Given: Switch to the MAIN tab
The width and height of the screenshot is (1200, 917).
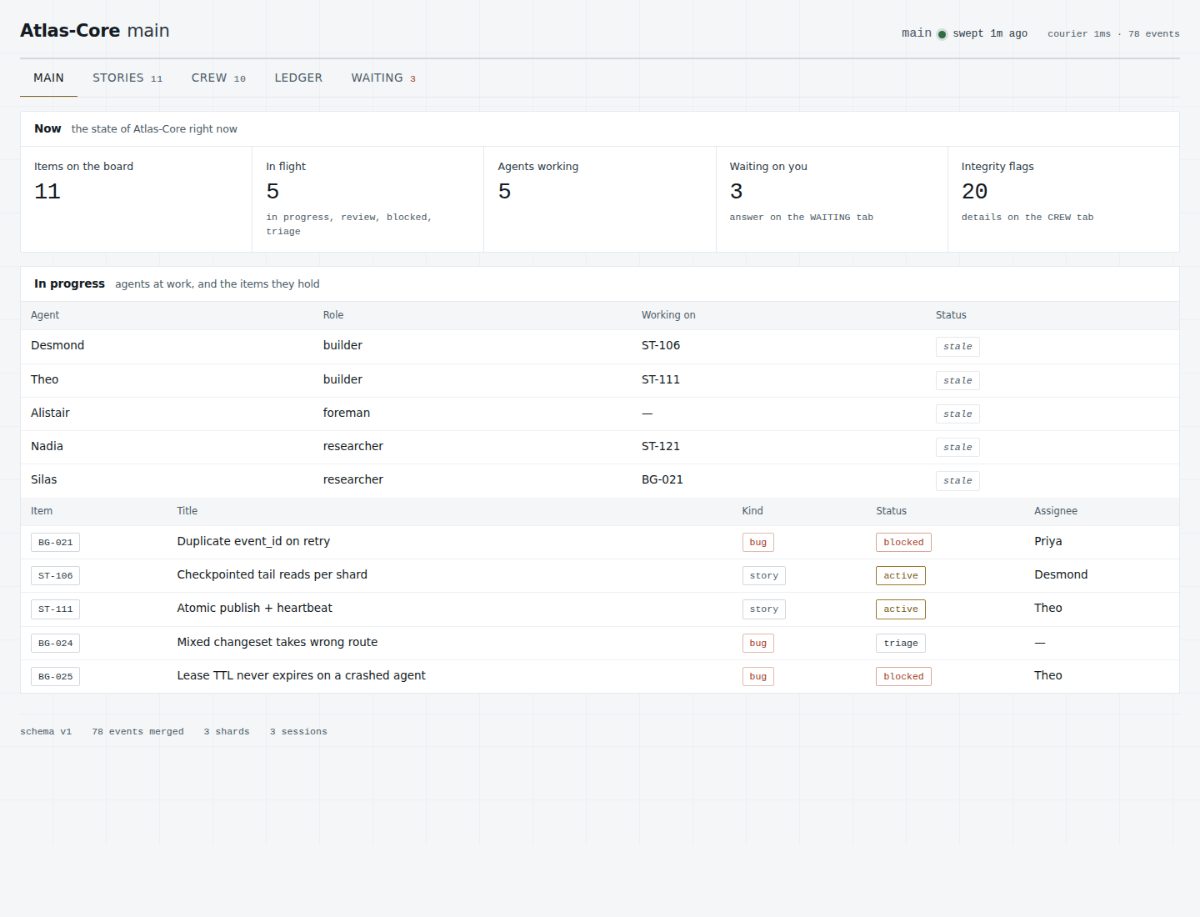Looking at the screenshot, I should 48,78.
